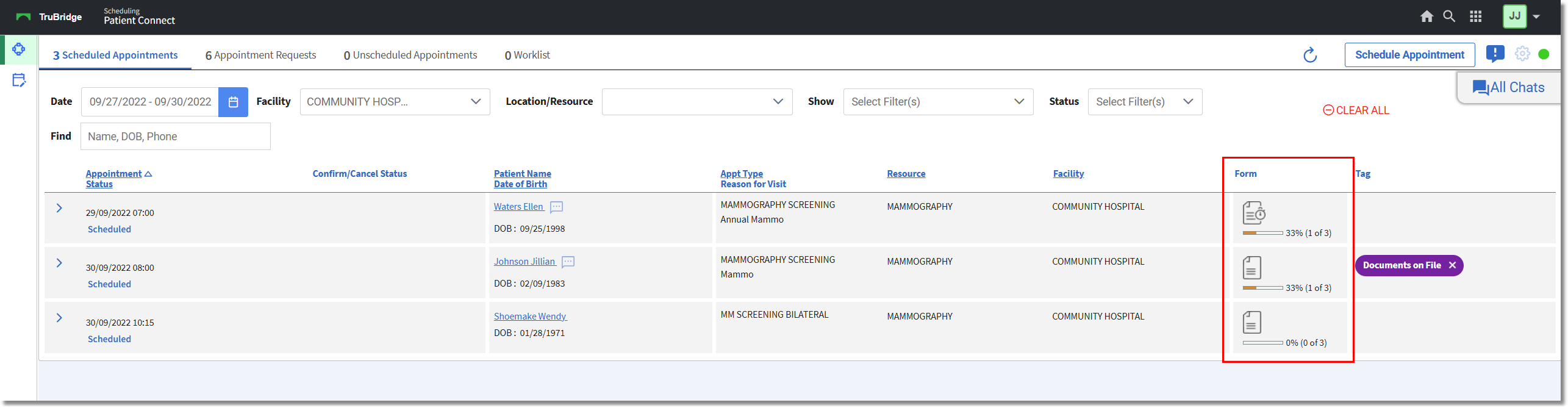
Task: Select the Patient Connect sidebar icon
Action: (19, 49)
